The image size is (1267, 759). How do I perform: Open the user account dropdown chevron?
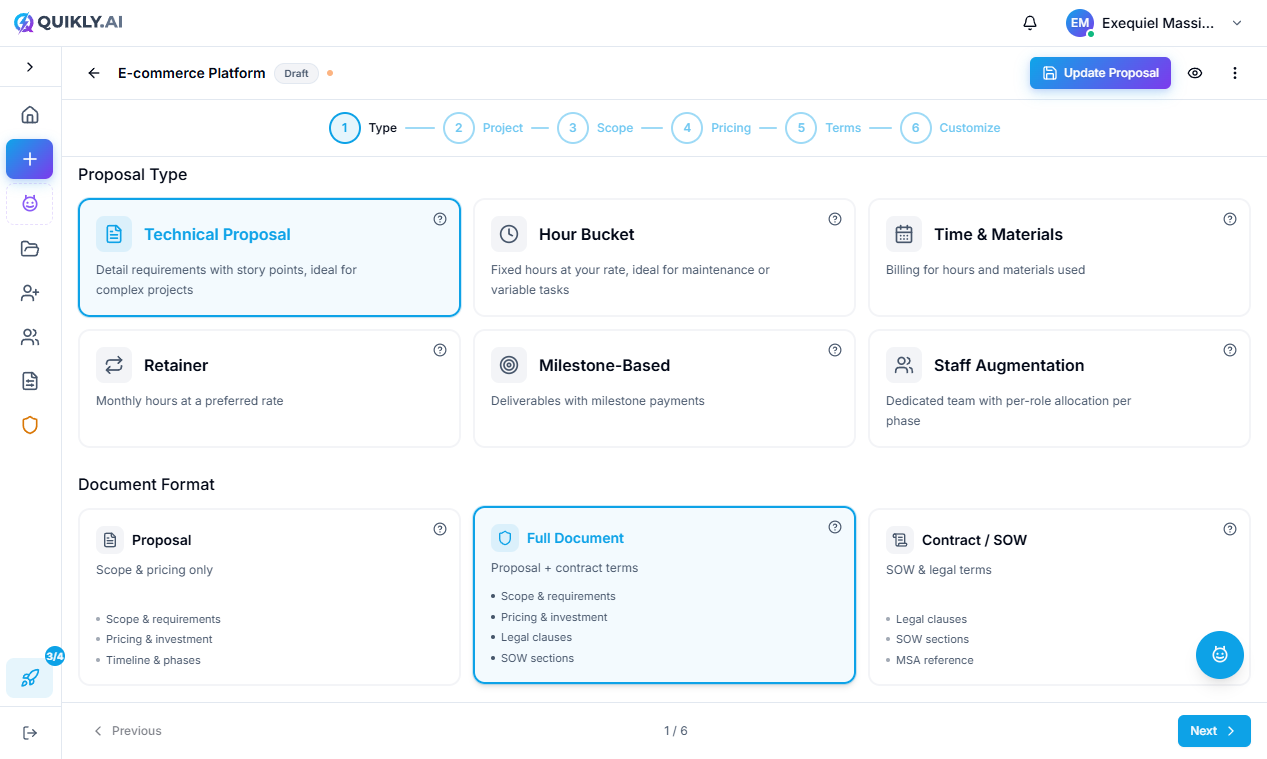pyautogui.click(x=1237, y=23)
